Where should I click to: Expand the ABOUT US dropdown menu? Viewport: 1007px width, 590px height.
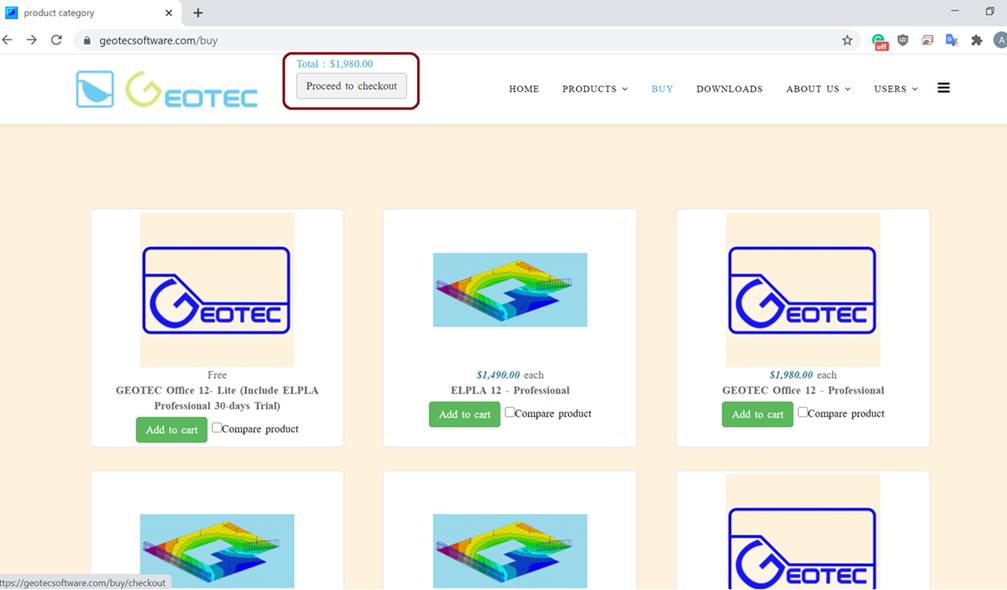pyautogui.click(x=818, y=89)
